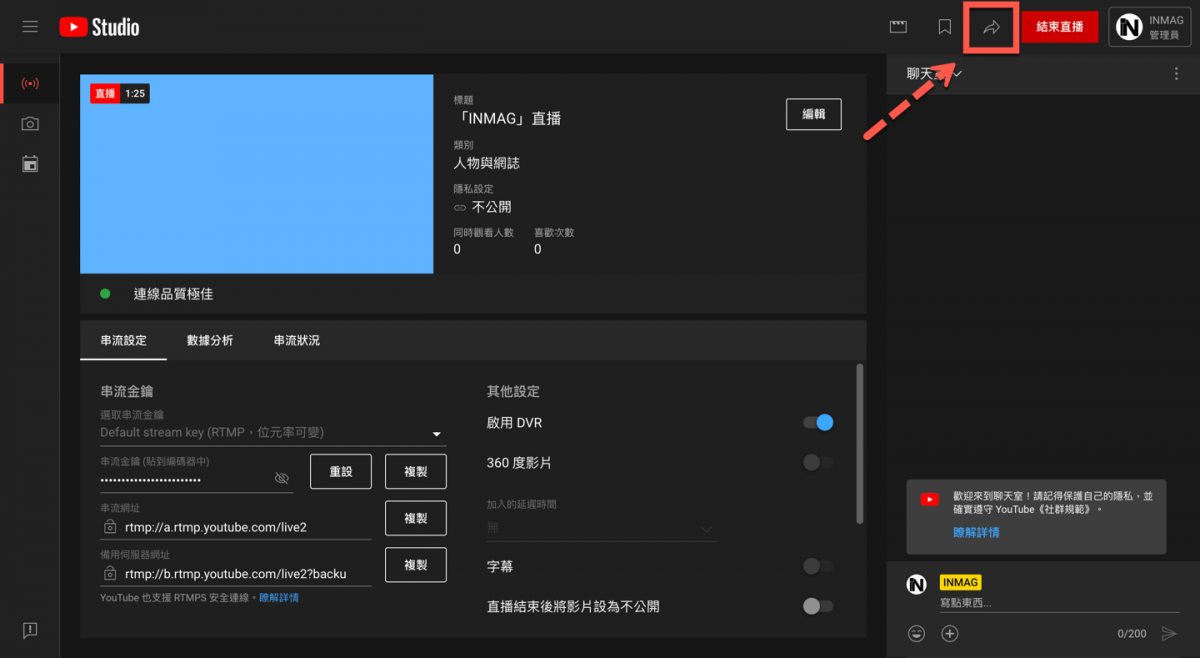Expand the 聊天室 chat dropdown
Viewport: 1200px width, 658px height.
point(935,74)
